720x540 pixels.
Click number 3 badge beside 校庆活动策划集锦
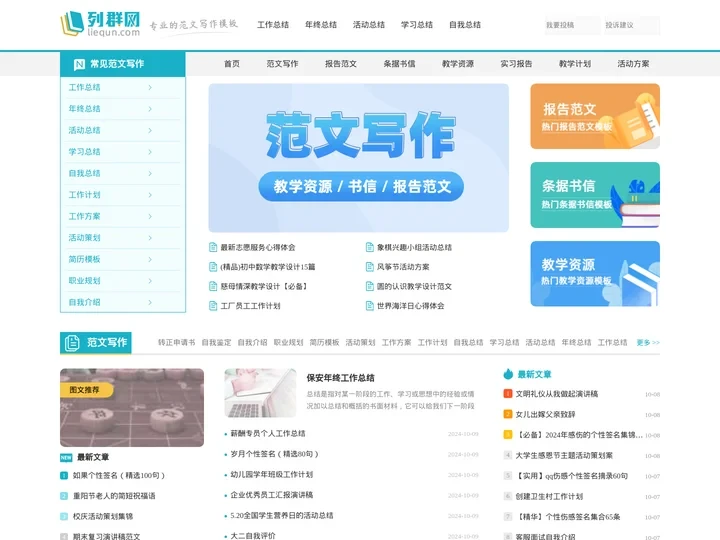(64, 517)
